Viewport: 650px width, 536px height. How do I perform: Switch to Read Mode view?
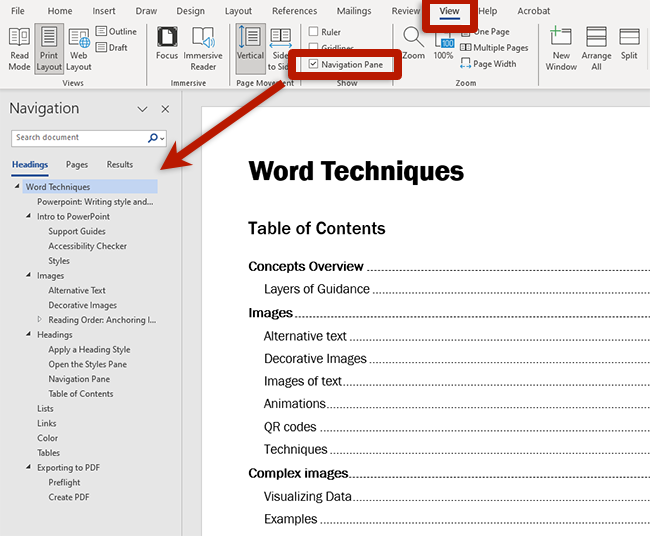point(19,49)
